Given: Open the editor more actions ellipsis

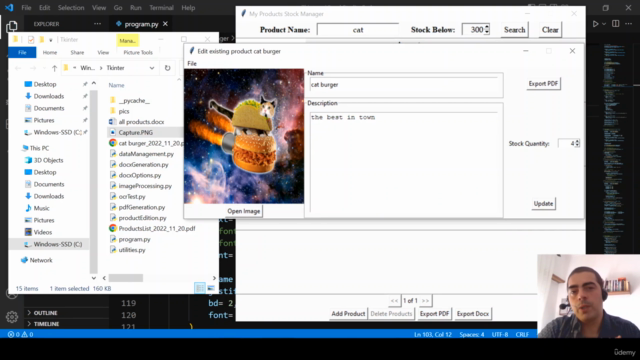Looking at the screenshot, I should click(628, 24).
